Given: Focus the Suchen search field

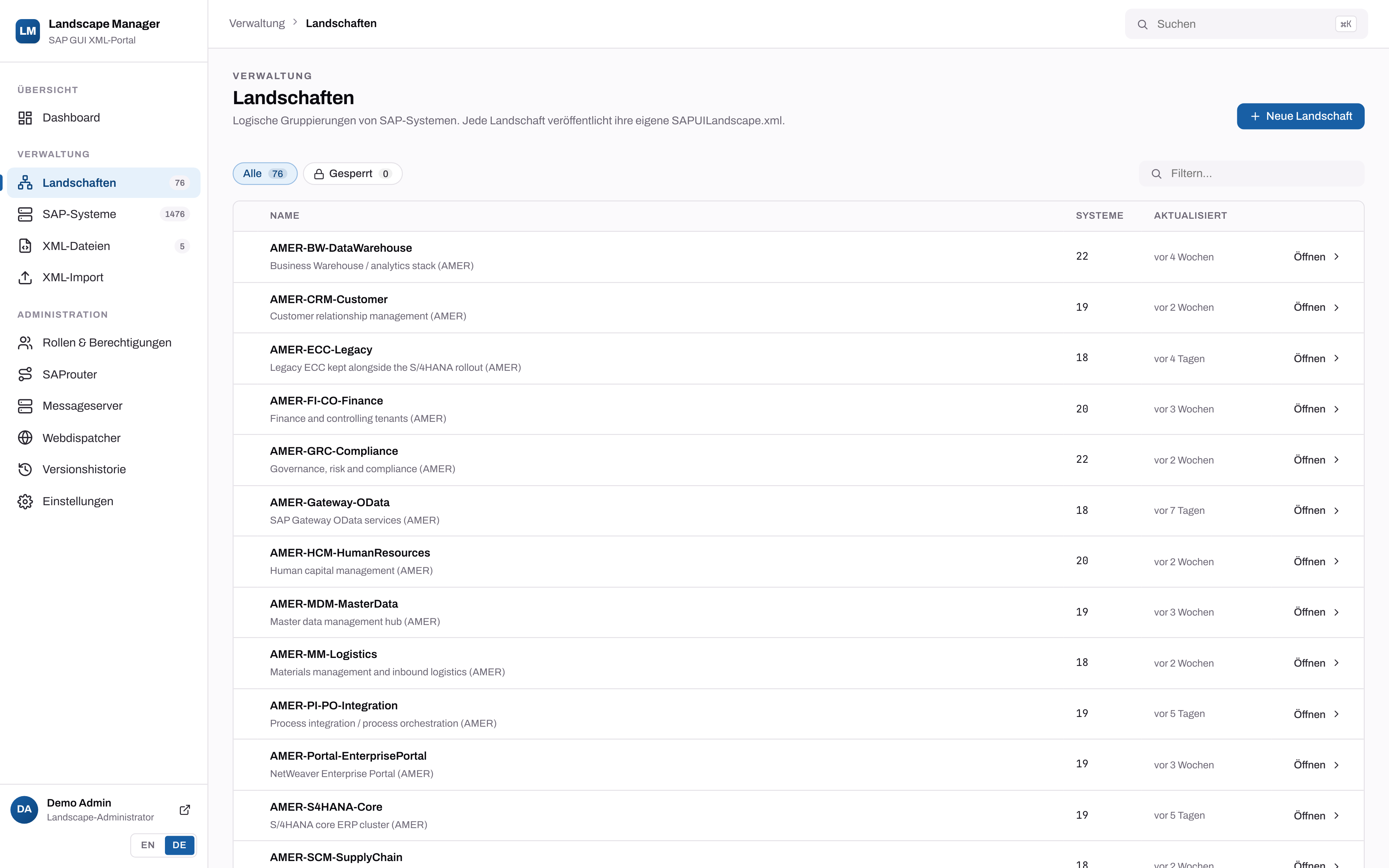Looking at the screenshot, I should click(1246, 24).
